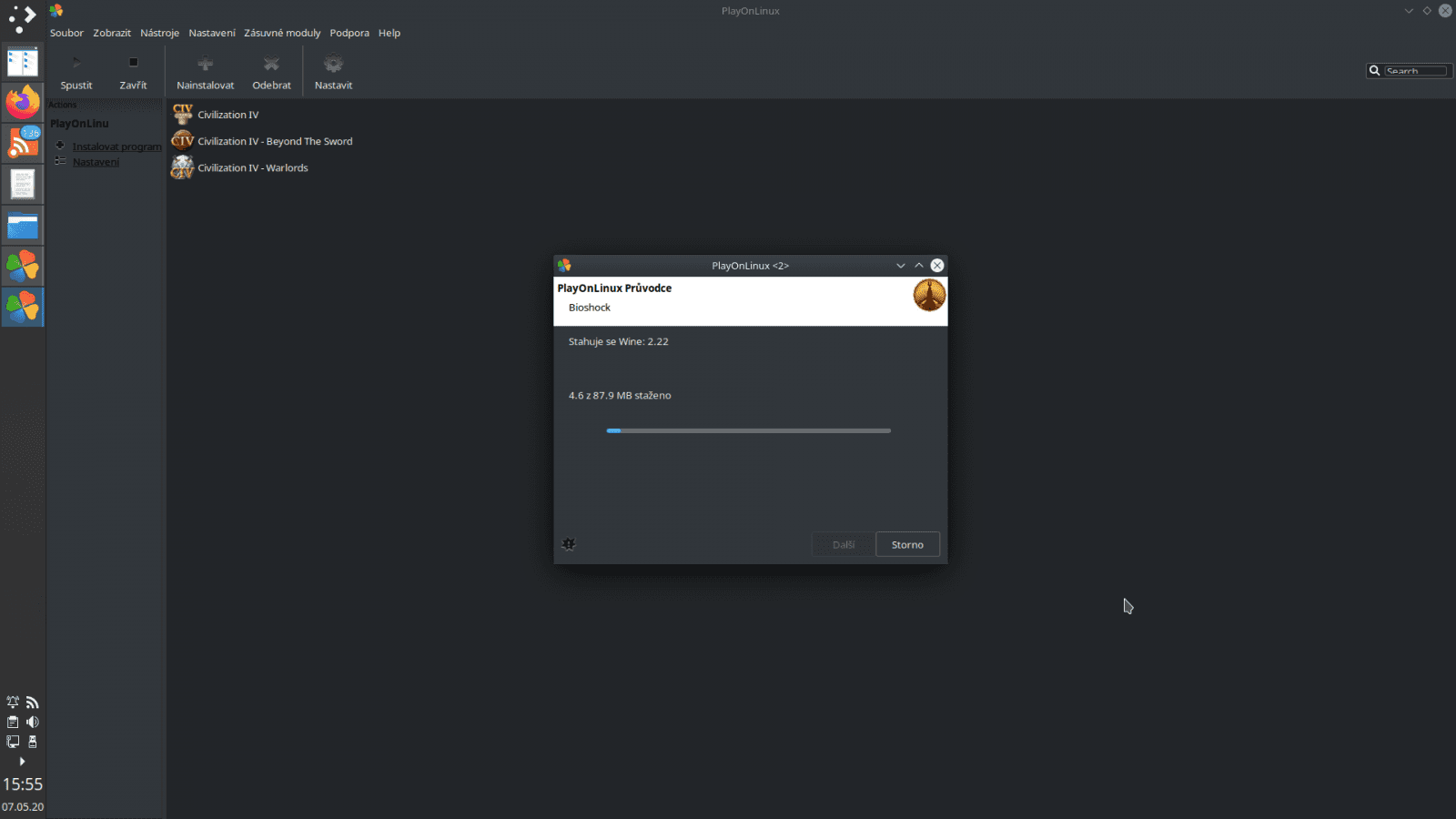Close the PlayOnLinux <2> wizard dialog
Viewport: 1456px width, 819px height.
tap(937, 266)
